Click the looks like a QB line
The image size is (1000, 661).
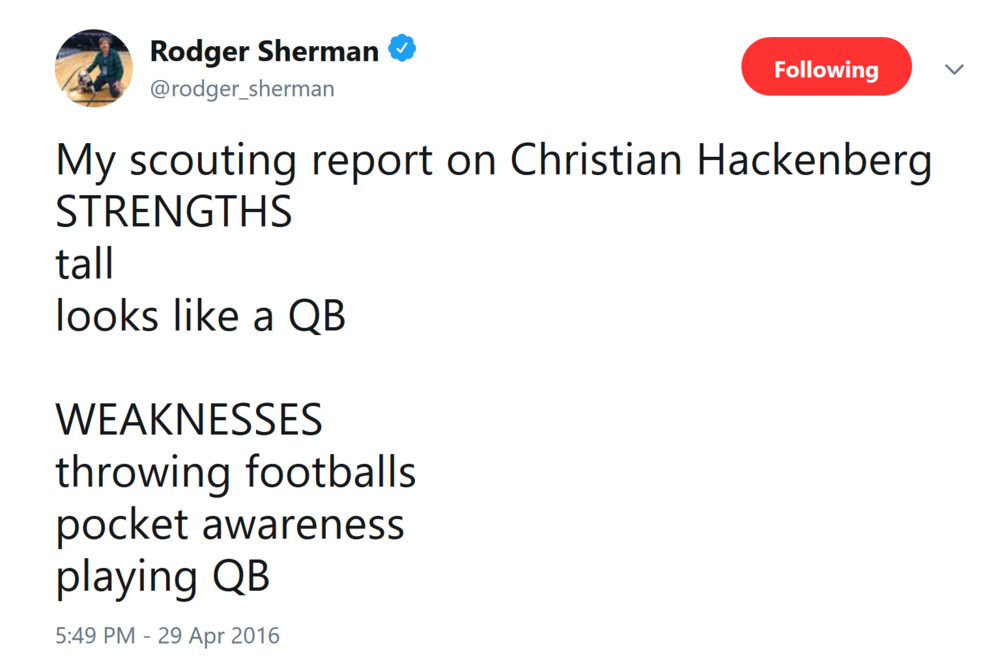point(200,316)
